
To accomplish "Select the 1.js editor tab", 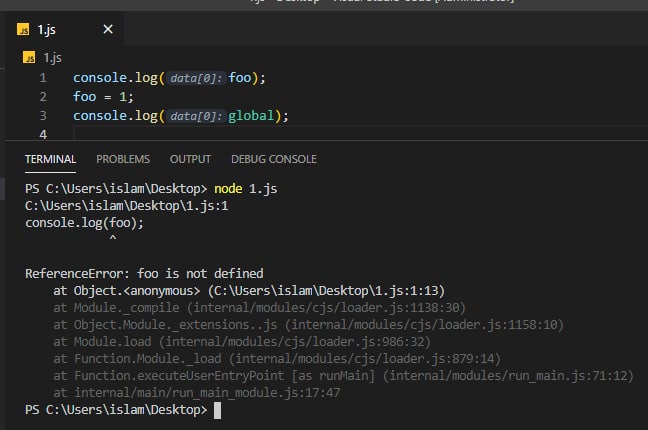I will point(64,29).
